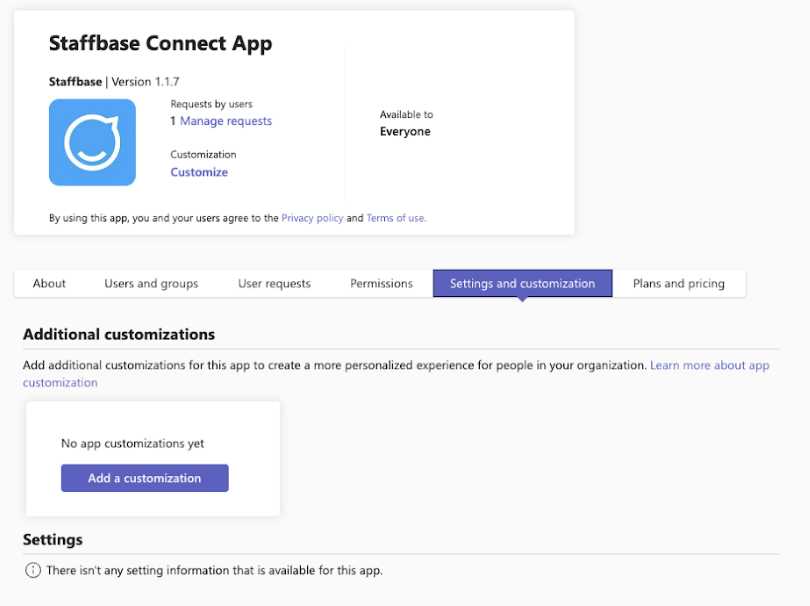Click the Everyone availability value
810x606 pixels.
coord(405,131)
